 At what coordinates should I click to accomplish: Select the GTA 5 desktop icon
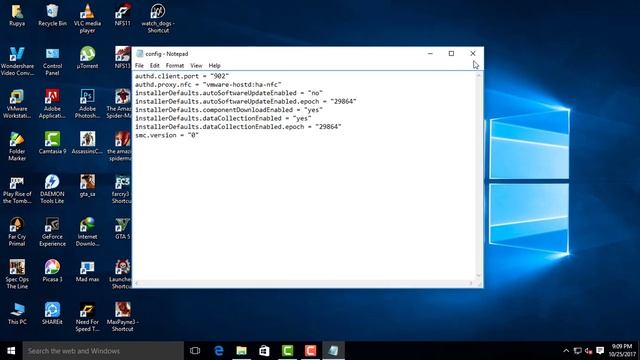[x=122, y=229]
